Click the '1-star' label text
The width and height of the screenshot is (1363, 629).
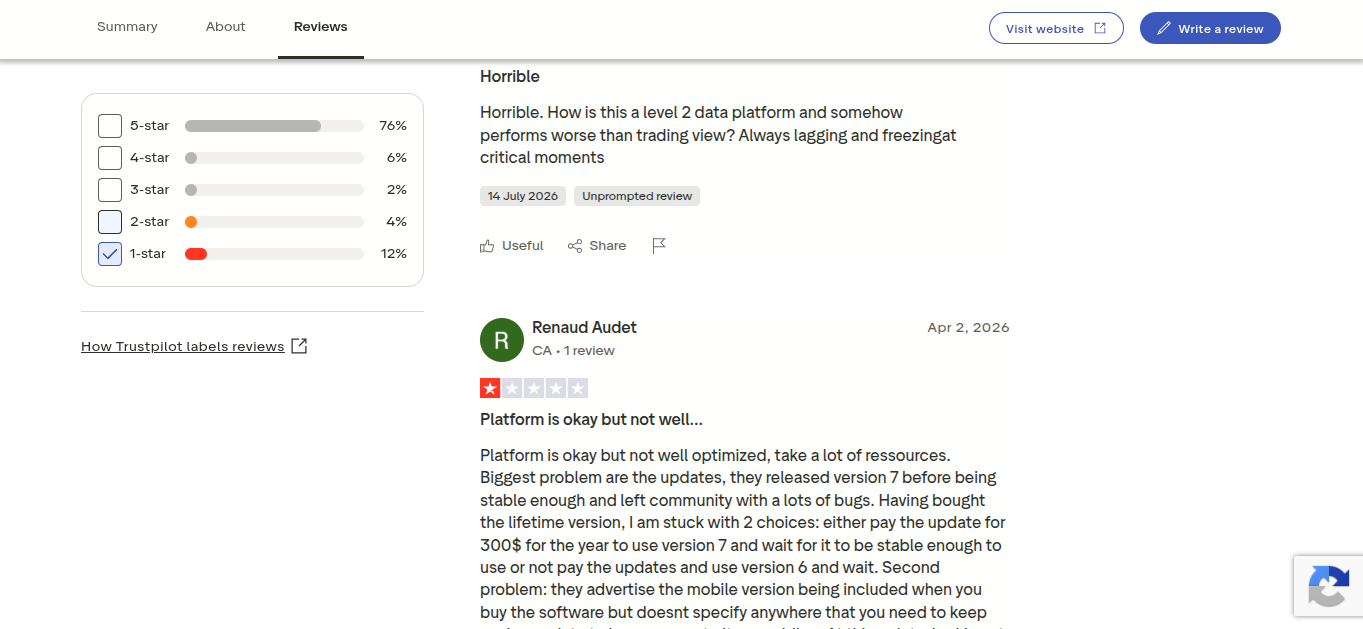click(x=148, y=254)
